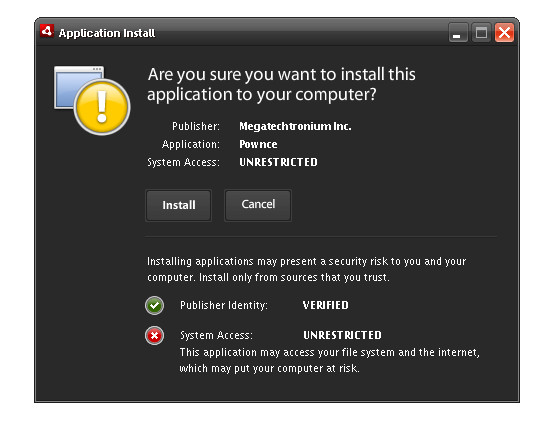Click the install confirmation heading text
The width and height of the screenshot is (553, 432).
tap(281, 84)
